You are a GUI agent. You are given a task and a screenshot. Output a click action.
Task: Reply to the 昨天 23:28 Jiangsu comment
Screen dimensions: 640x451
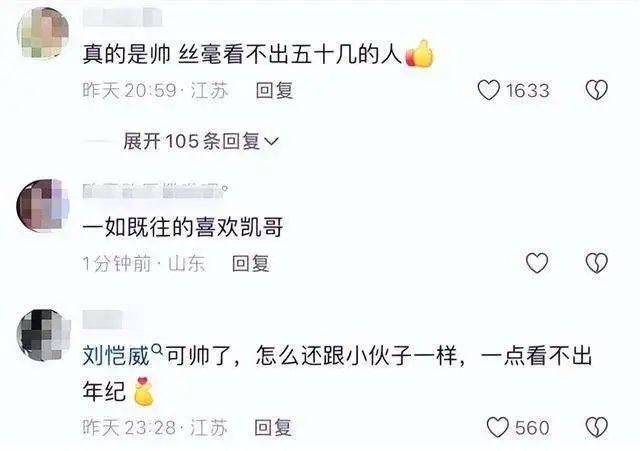point(273,428)
